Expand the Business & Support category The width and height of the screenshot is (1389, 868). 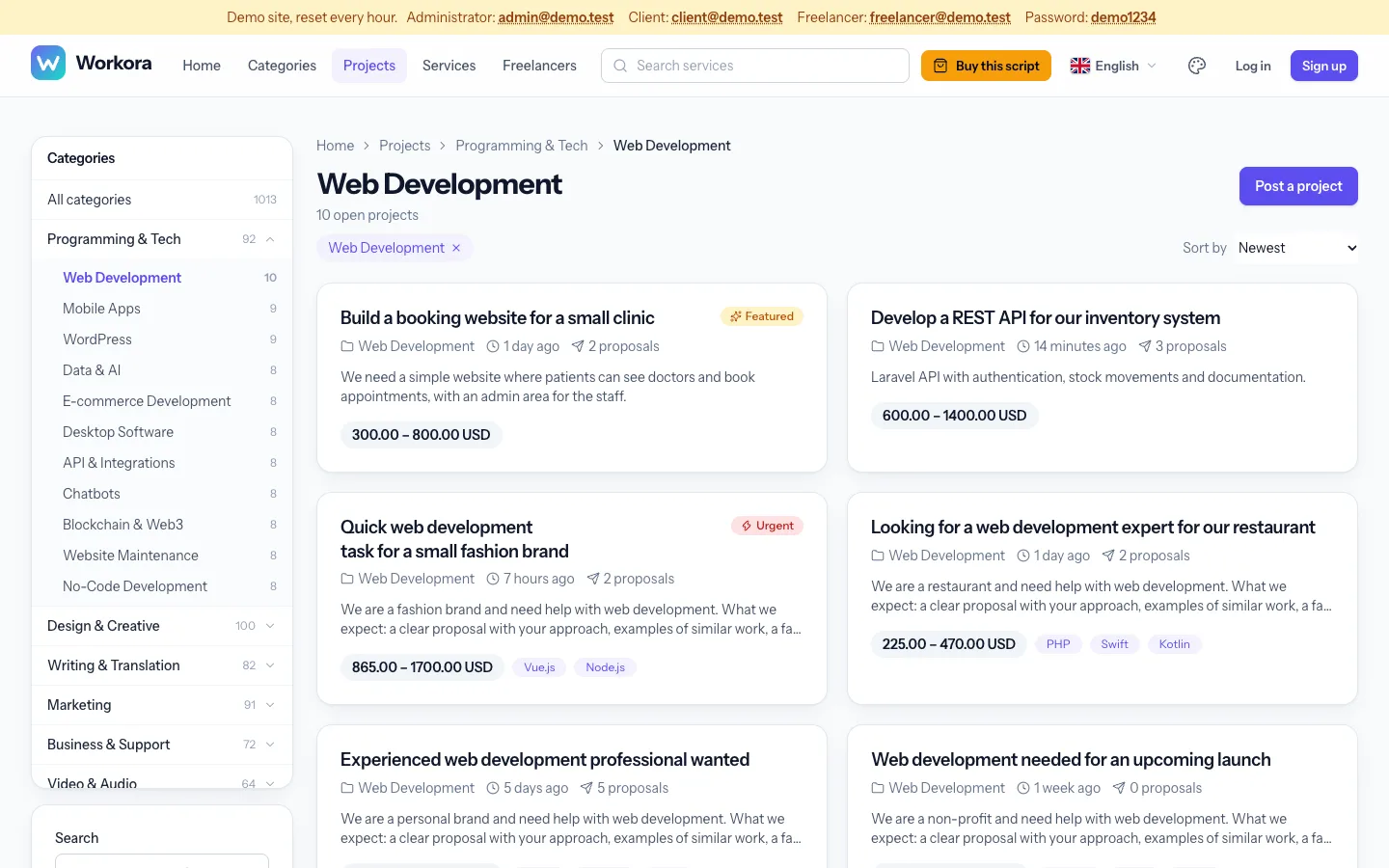pos(270,745)
